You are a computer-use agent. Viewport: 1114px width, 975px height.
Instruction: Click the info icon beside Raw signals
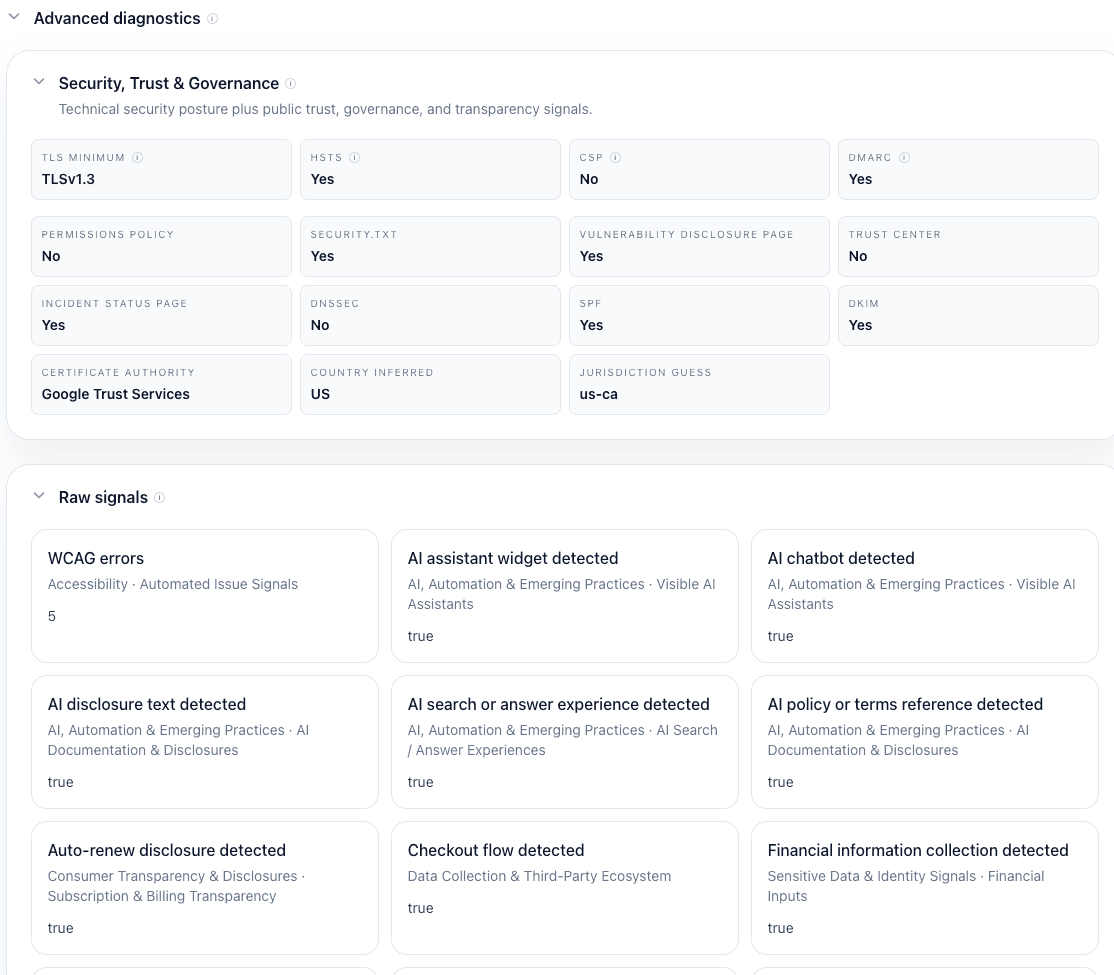click(160, 497)
